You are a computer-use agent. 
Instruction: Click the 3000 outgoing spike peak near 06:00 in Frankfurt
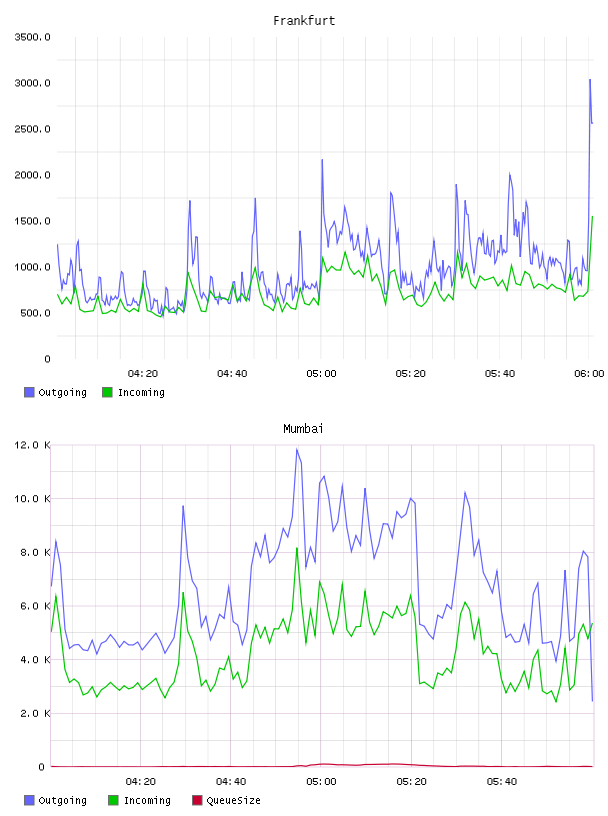(590, 80)
